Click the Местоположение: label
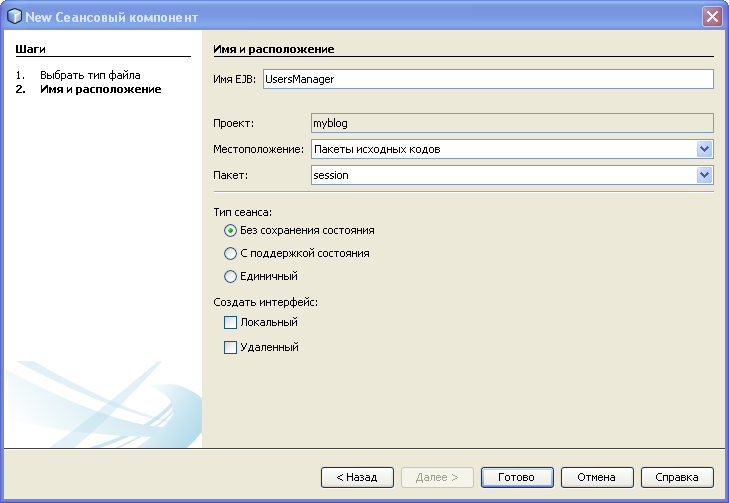The image size is (729, 503). coord(258,149)
